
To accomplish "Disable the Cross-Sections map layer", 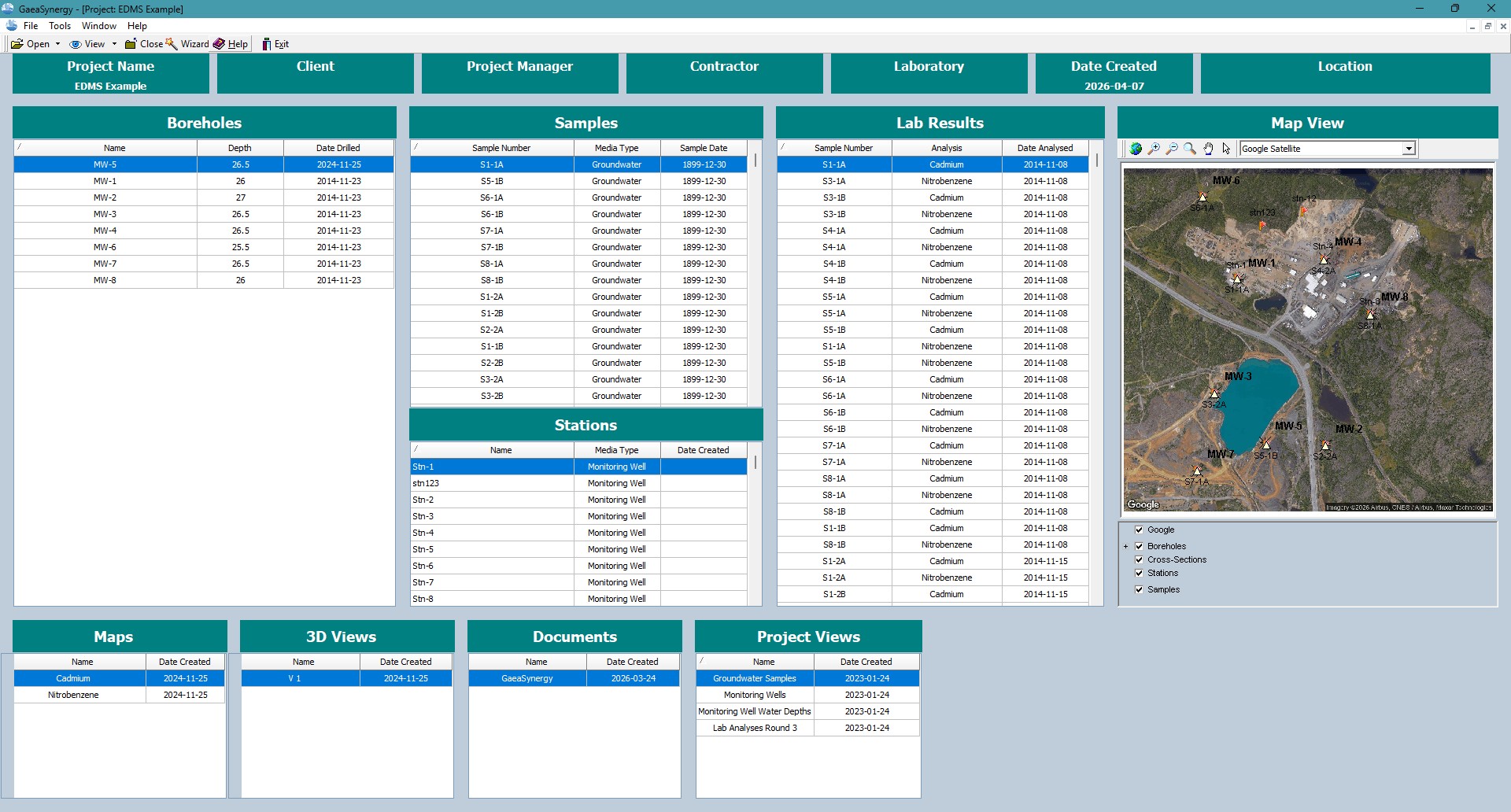I will click(x=1140, y=559).
